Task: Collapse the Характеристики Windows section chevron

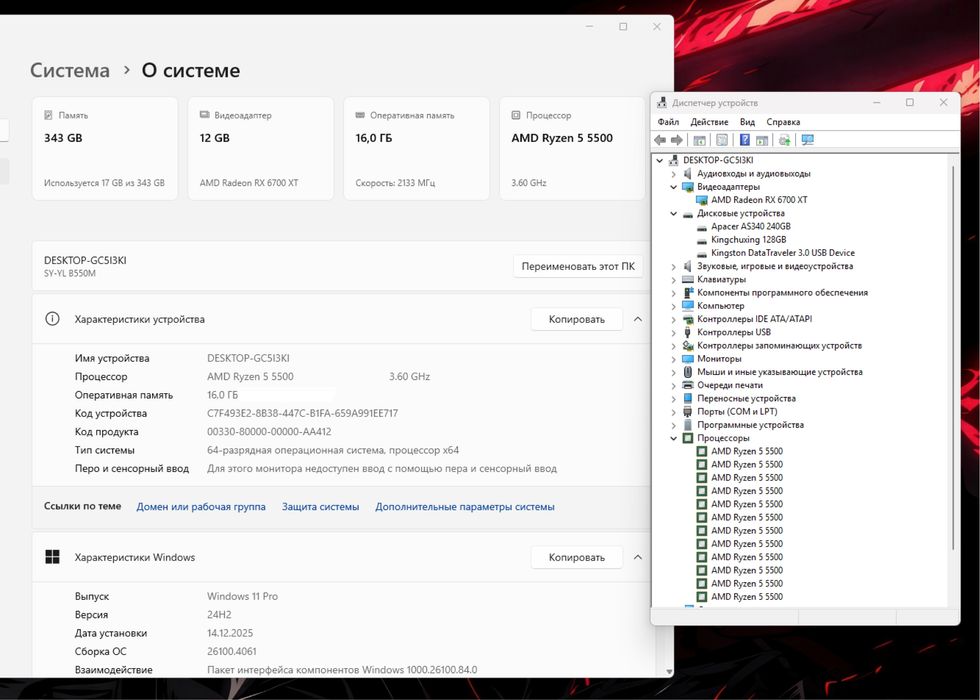Action: click(x=638, y=557)
